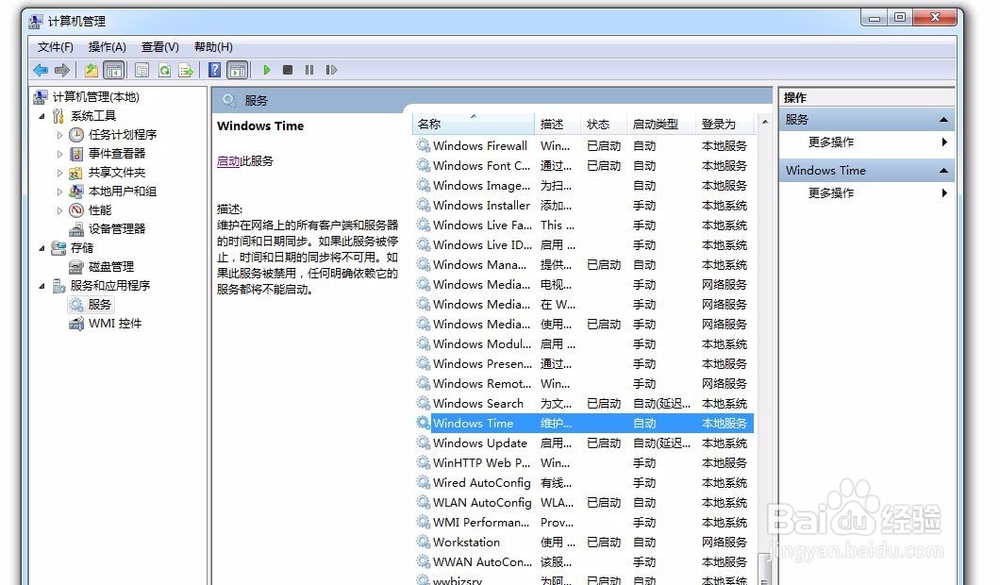Viewport: 1000px width, 585px height.
Task: Select 服务 node in the tree
Action: pos(99,304)
